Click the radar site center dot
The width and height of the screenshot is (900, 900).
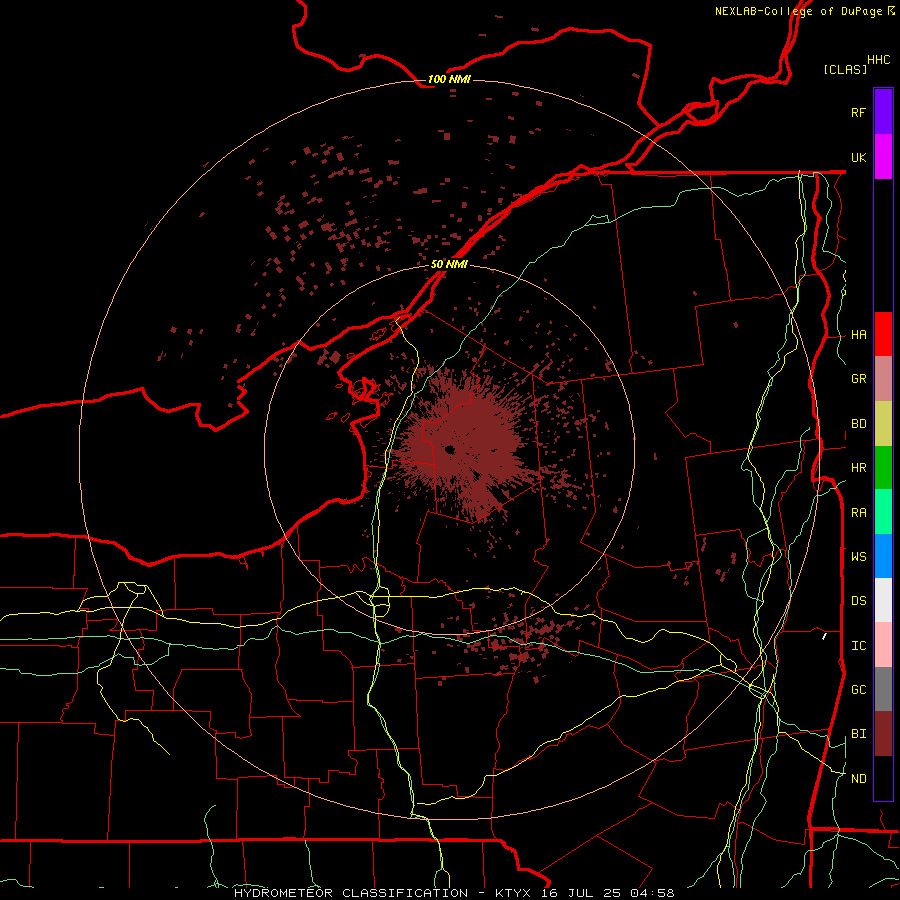(449, 449)
